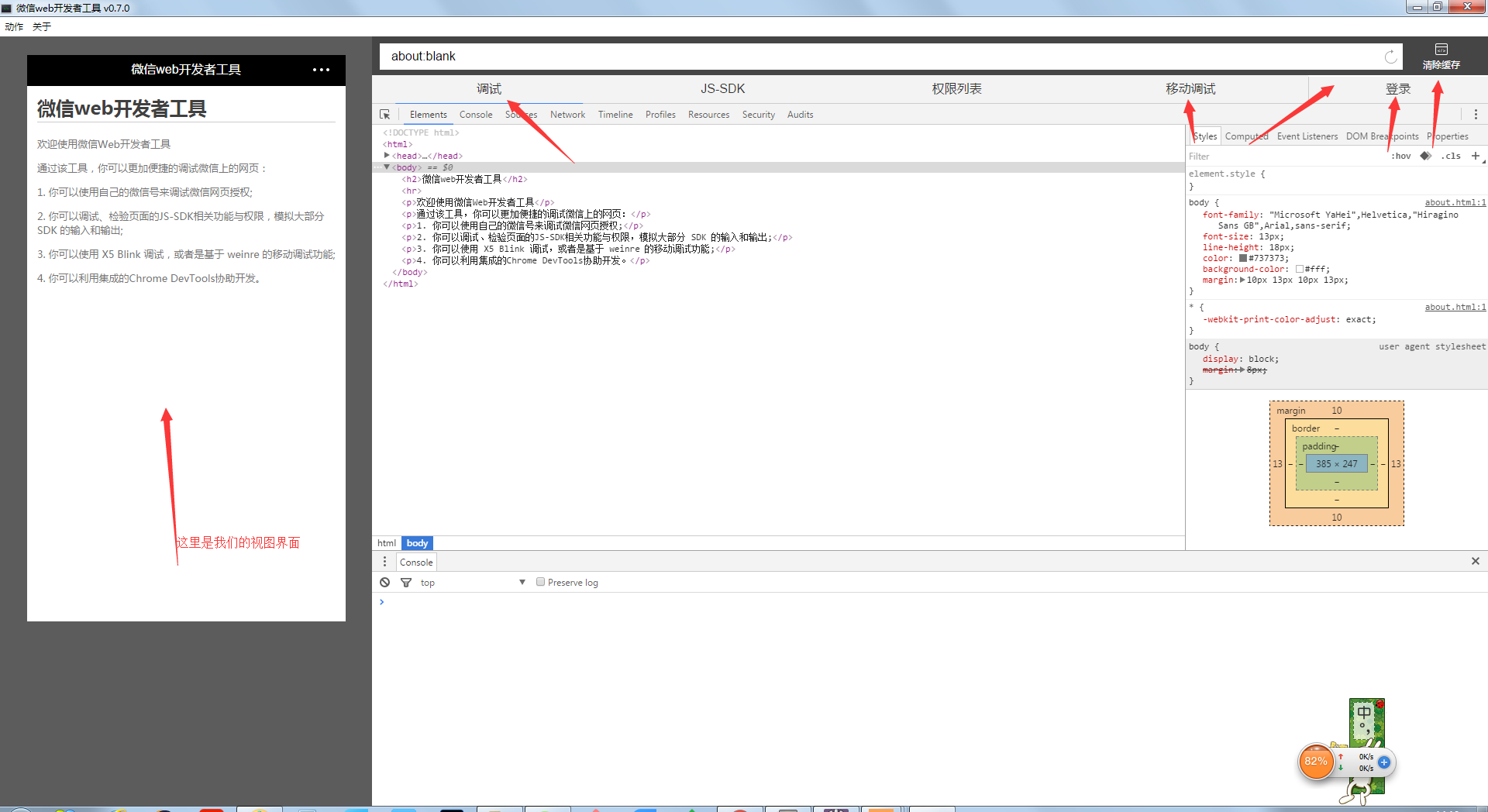1488x812 pixels.
Task: Select the Resources DevTools tab
Action: pyautogui.click(x=709, y=115)
